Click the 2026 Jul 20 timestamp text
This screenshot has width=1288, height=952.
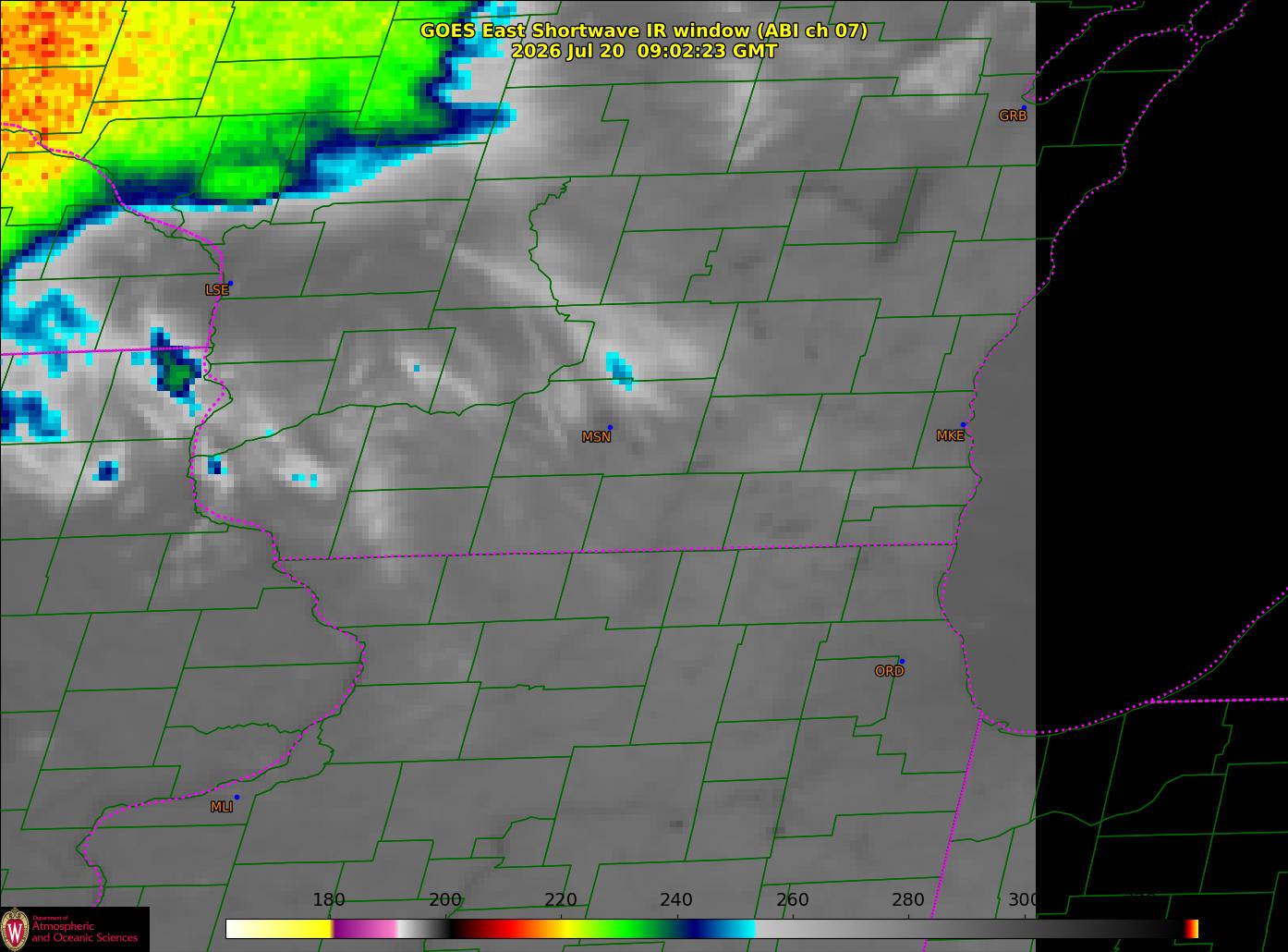click(x=644, y=51)
